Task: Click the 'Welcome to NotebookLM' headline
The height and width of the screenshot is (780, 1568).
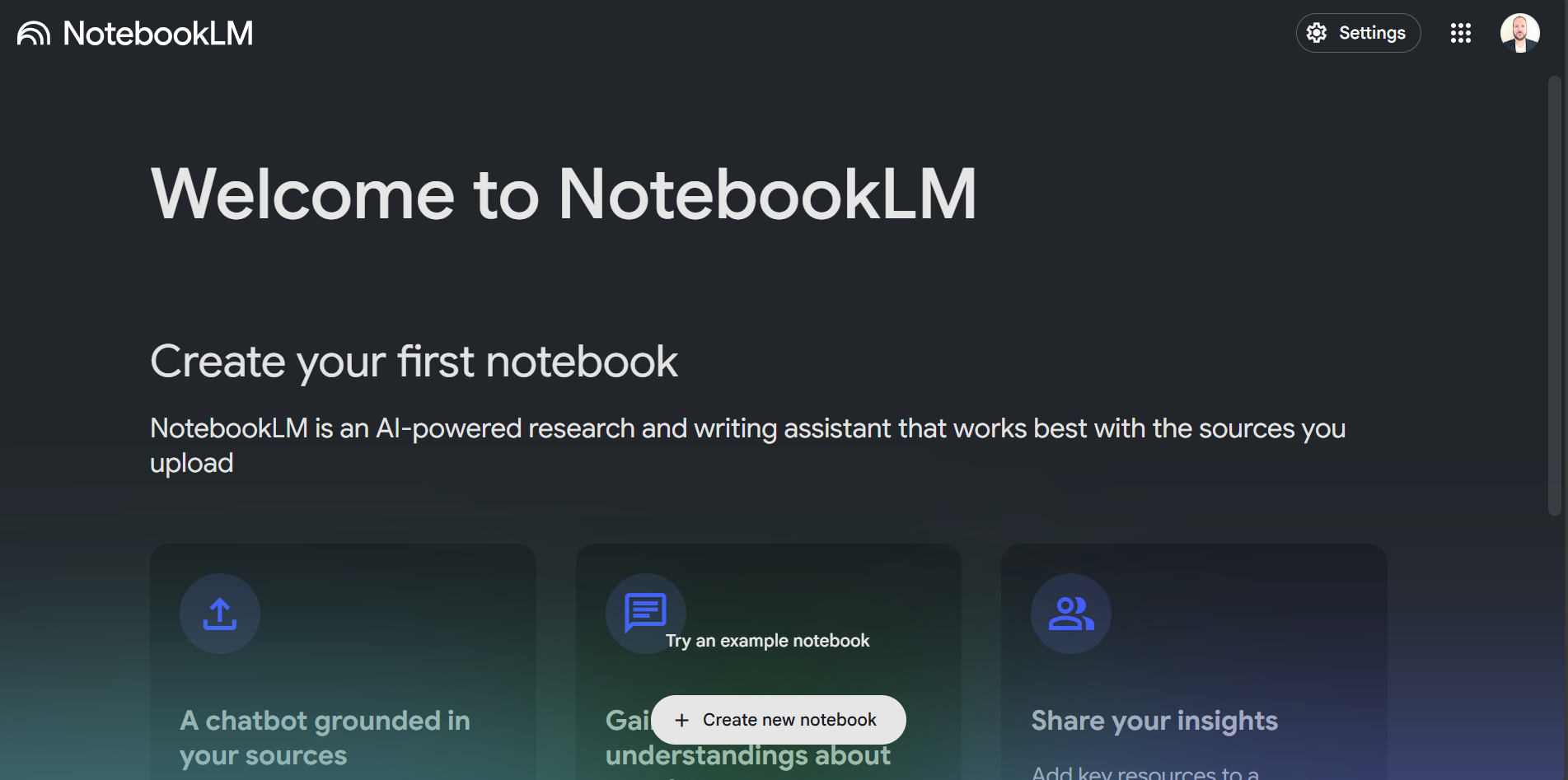Action: (563, 194)
